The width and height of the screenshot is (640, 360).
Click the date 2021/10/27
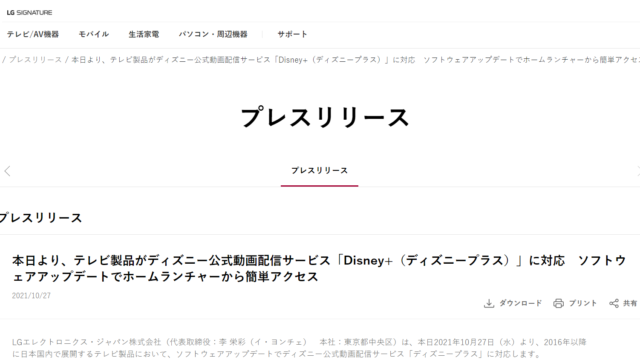pyautogui.click(x=31, y=296)
